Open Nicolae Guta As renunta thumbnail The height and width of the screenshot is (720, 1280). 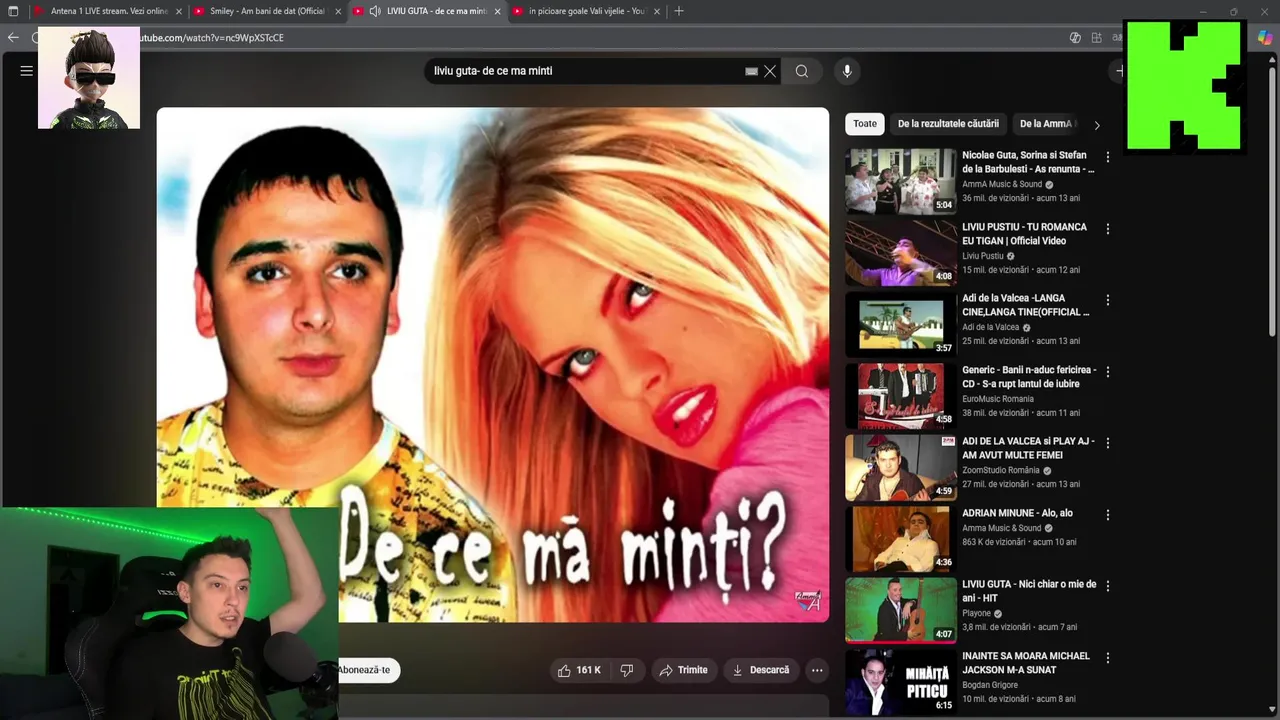pyautogui.click(x=901, y=181)
